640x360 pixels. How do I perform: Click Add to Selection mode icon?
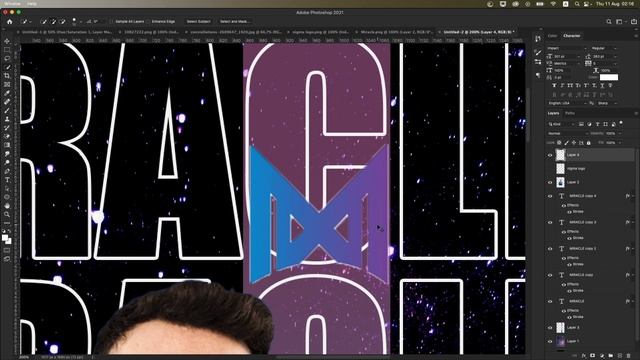click(x=53, y=22)
